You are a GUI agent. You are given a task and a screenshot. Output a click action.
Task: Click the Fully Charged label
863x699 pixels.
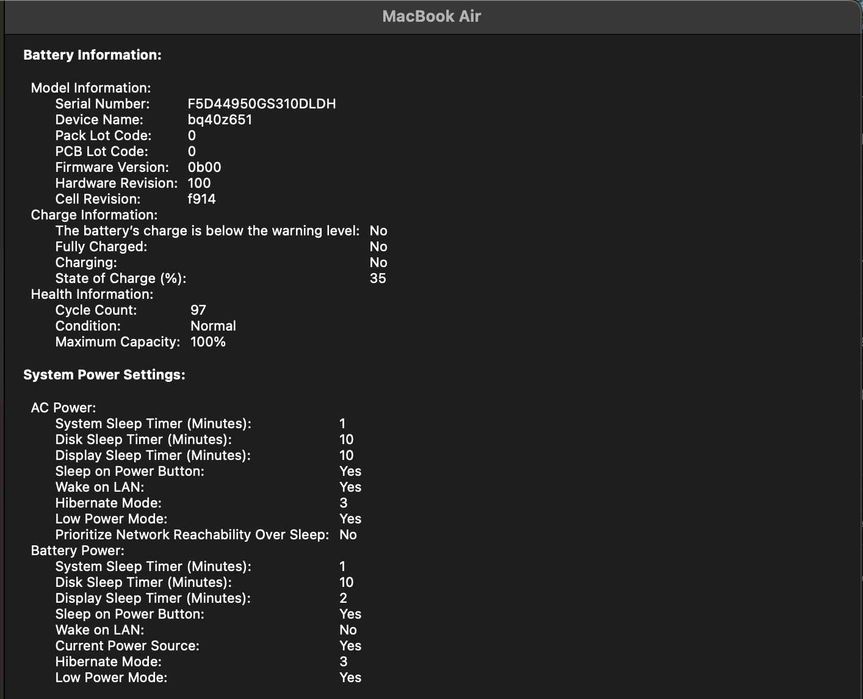(101, 247)
